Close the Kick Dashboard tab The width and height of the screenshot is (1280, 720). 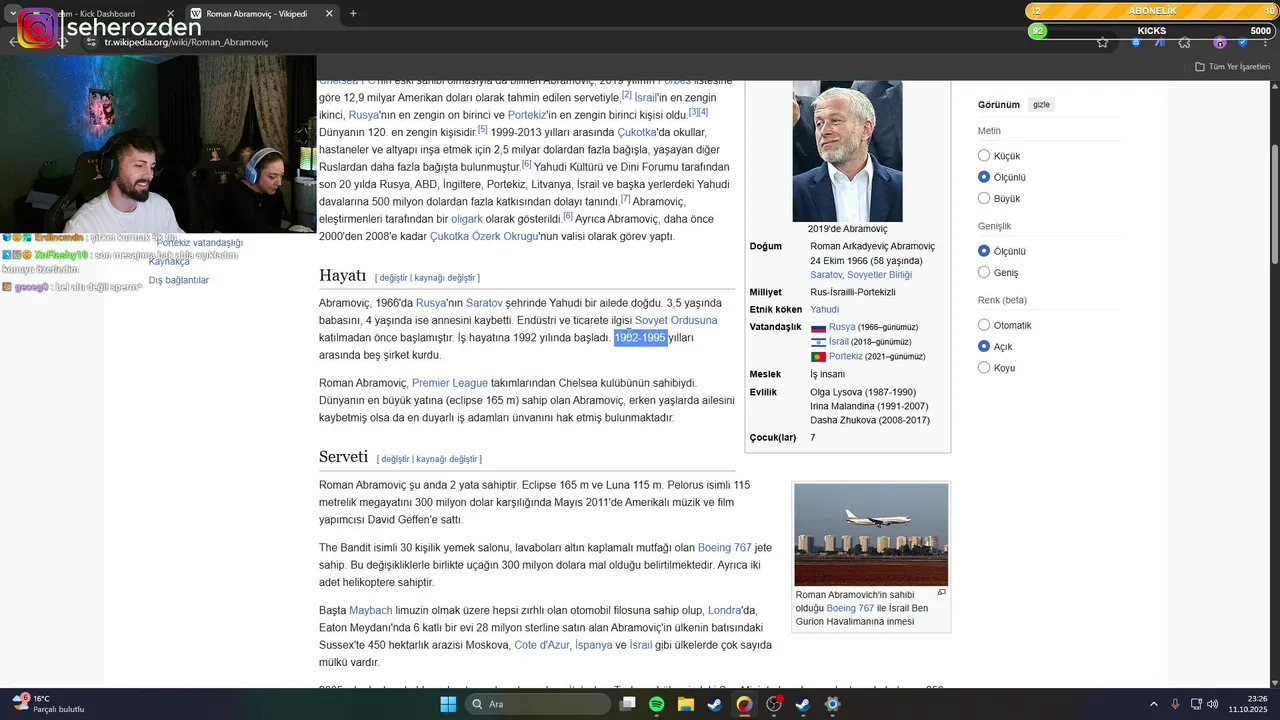click(x=170, y=14)
